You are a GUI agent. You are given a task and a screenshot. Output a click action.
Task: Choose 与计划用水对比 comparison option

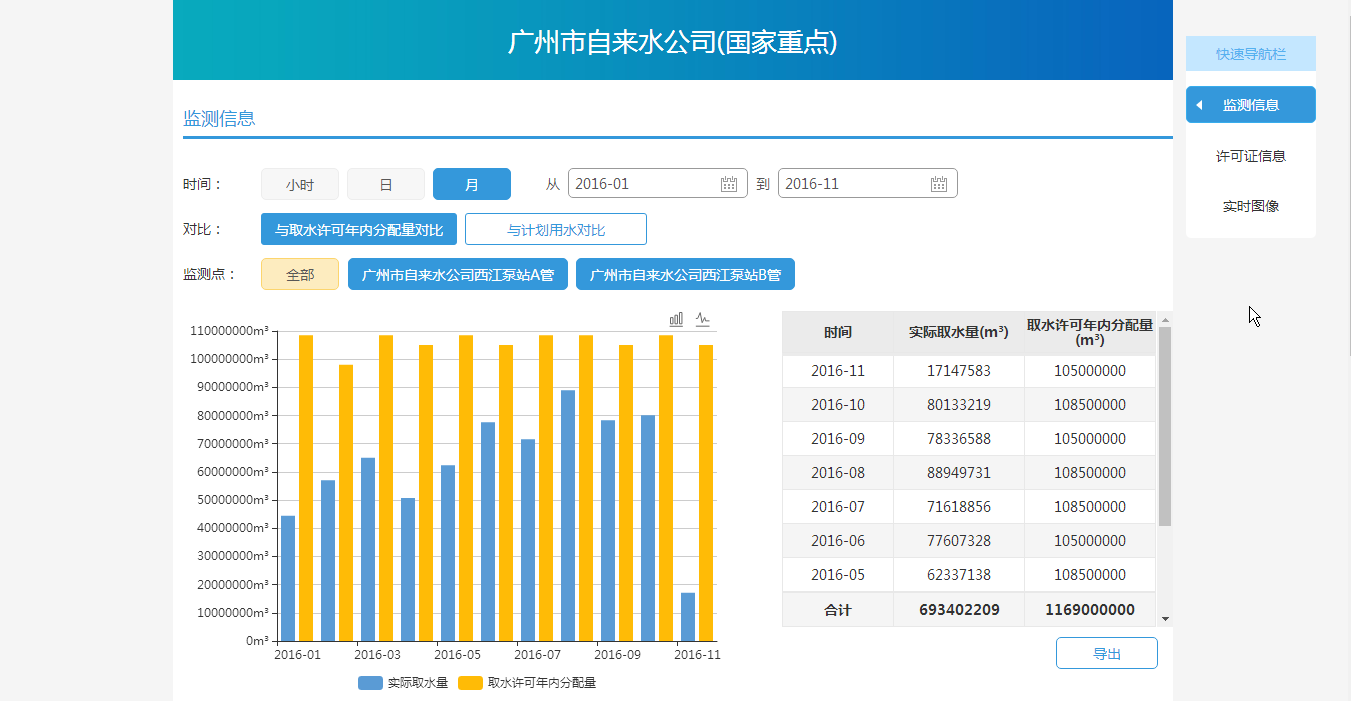(556, 229)
